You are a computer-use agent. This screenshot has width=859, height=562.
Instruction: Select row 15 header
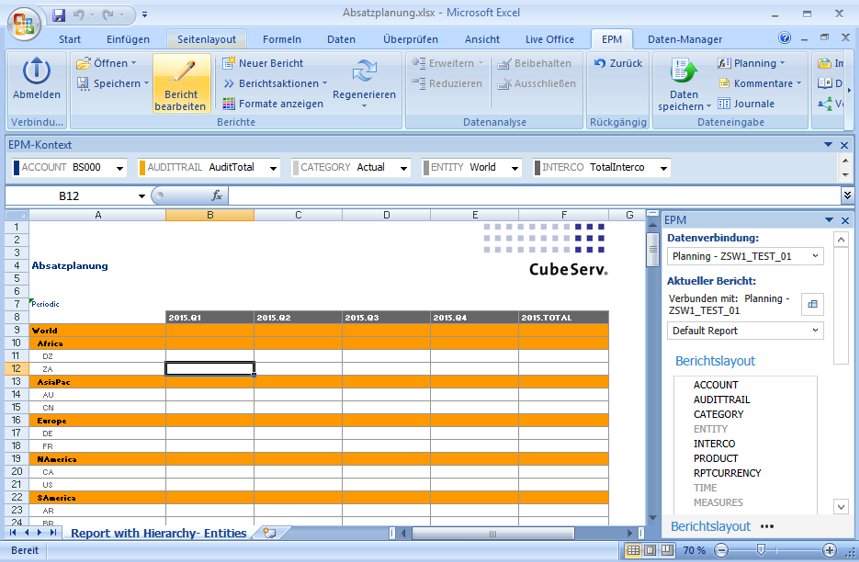[x=16, y=407]
